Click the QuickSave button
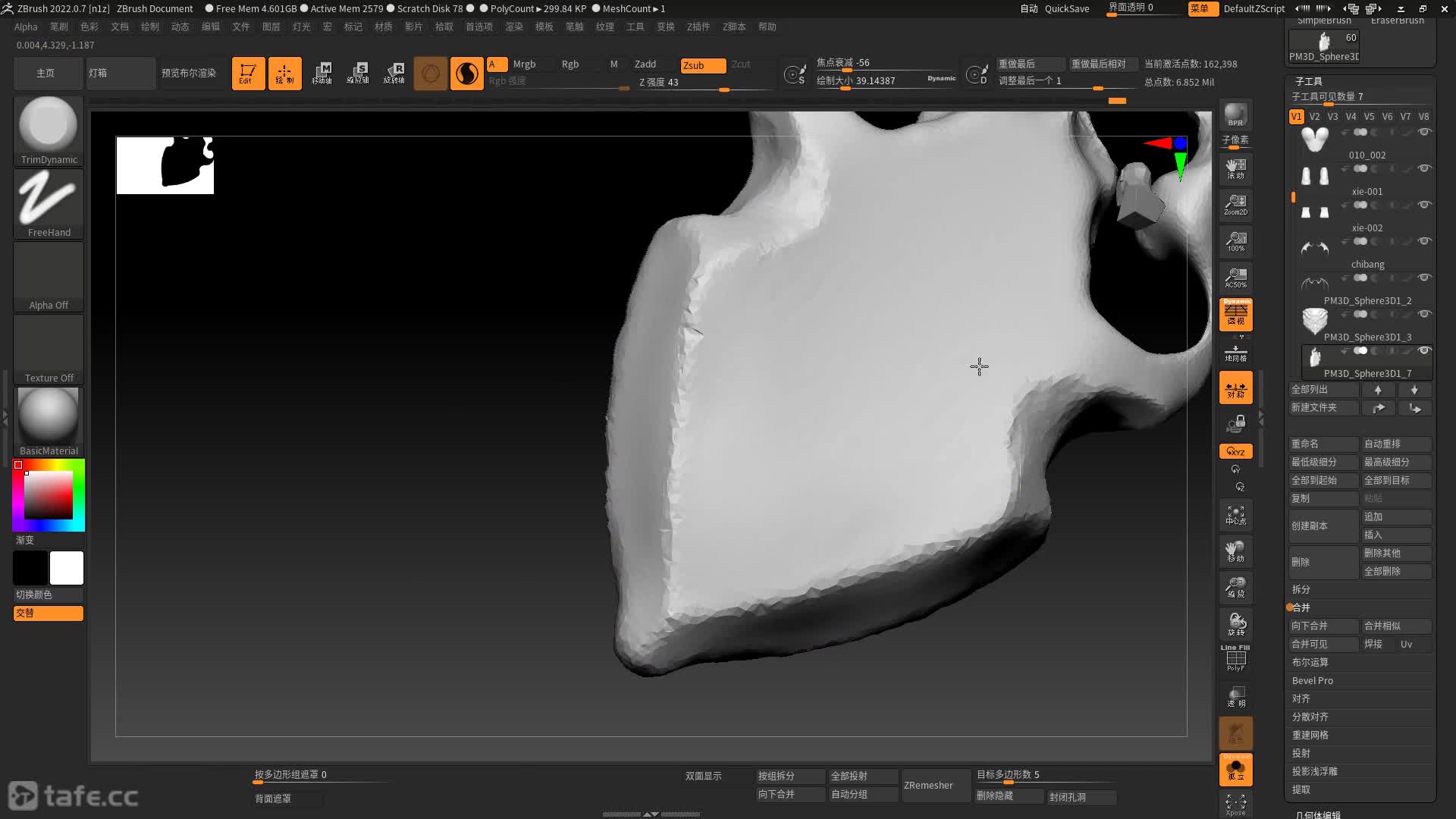Image resolution: width=1456 pixels, height=819 pixels. [x=1066, y=8]
